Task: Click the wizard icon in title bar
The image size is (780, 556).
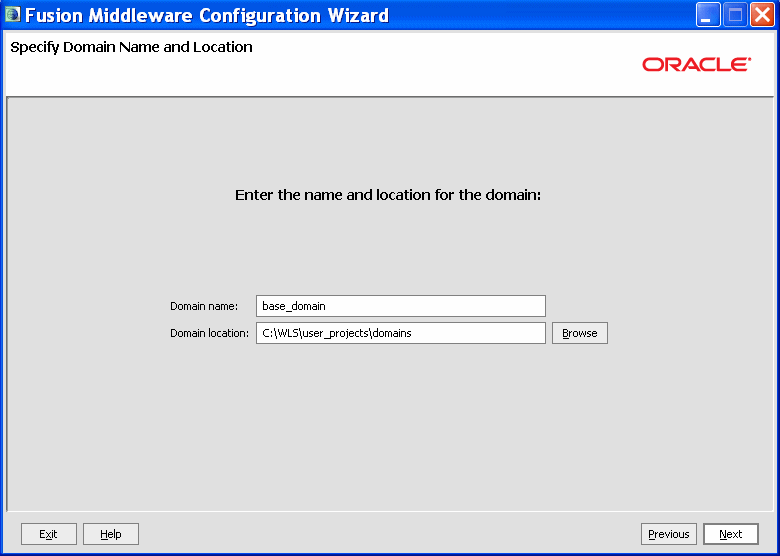Action: click(12, 14)
